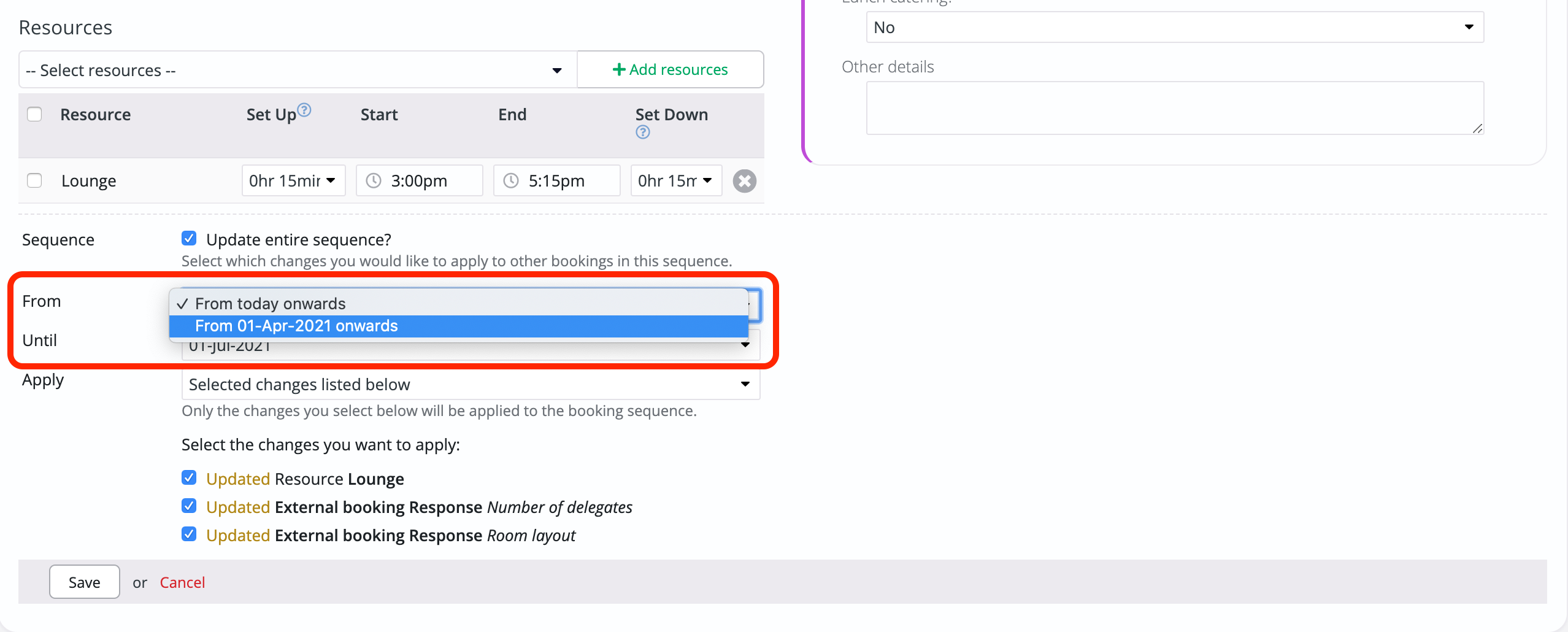
Task: Select From 01-Apr-2021 onwards option
Action: [x=296, y=326]
